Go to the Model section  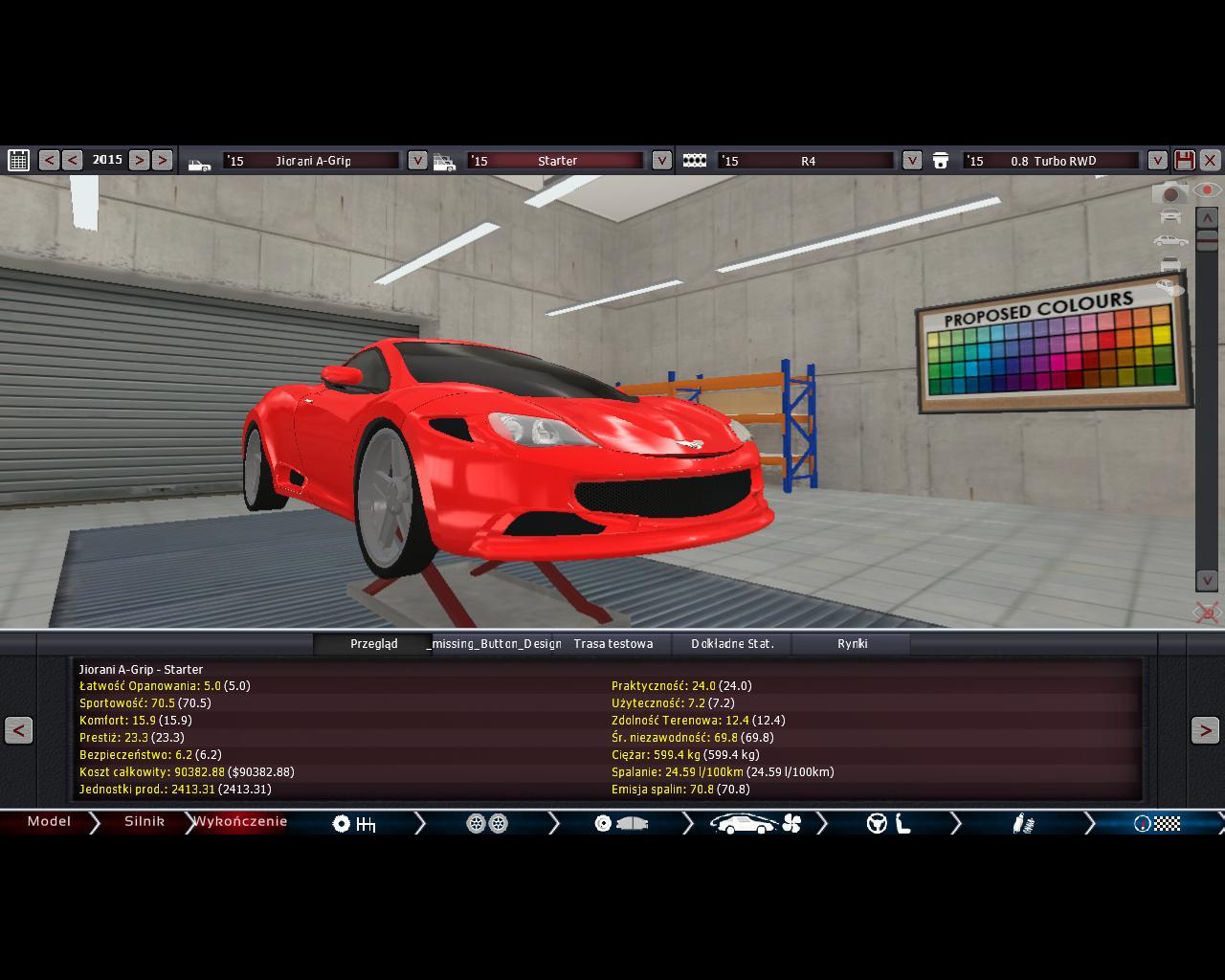(48, 822)
